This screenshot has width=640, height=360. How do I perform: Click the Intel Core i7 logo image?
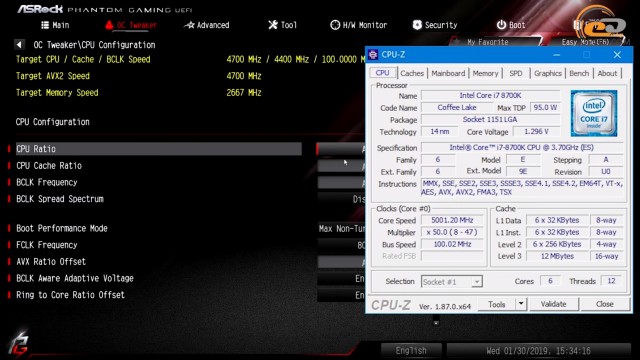click(x=594, y=113)
